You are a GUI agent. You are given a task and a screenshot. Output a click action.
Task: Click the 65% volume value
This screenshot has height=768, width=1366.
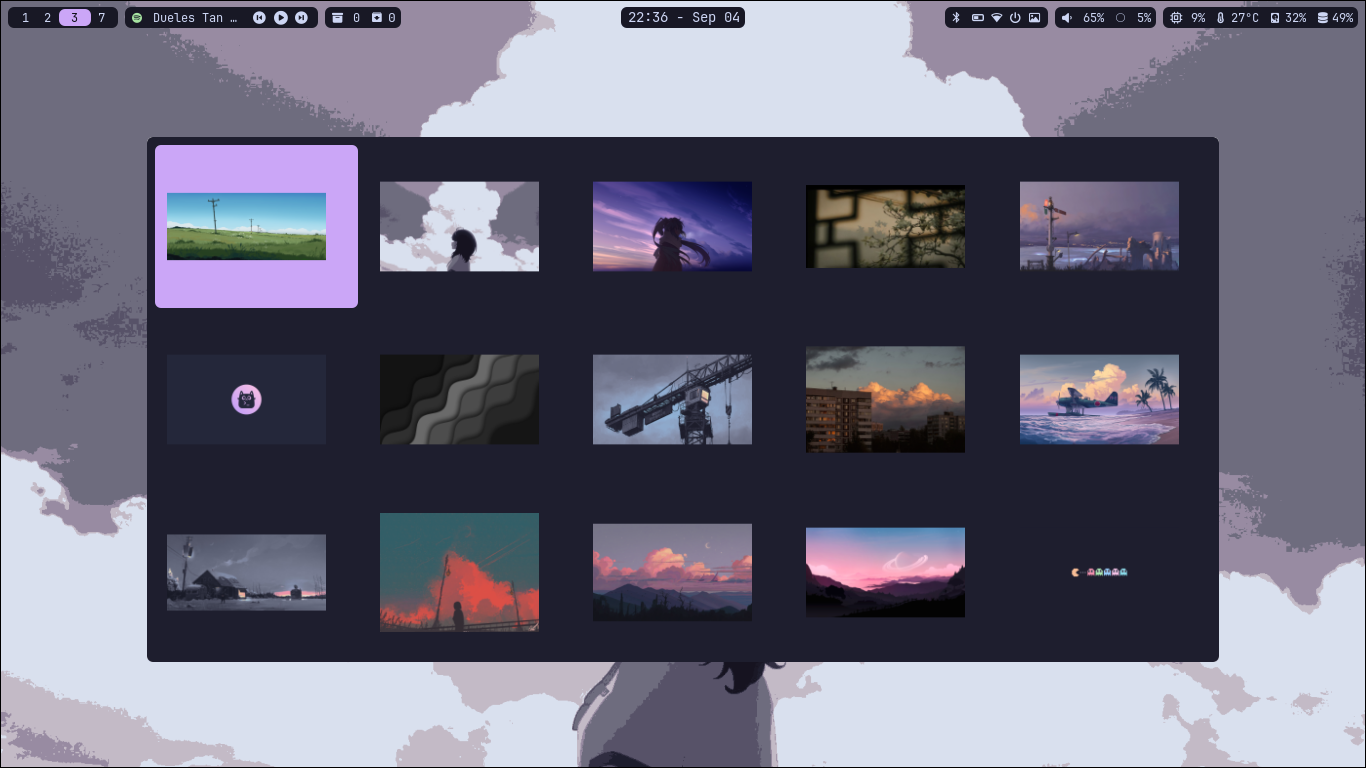[x=1094, y=18]
